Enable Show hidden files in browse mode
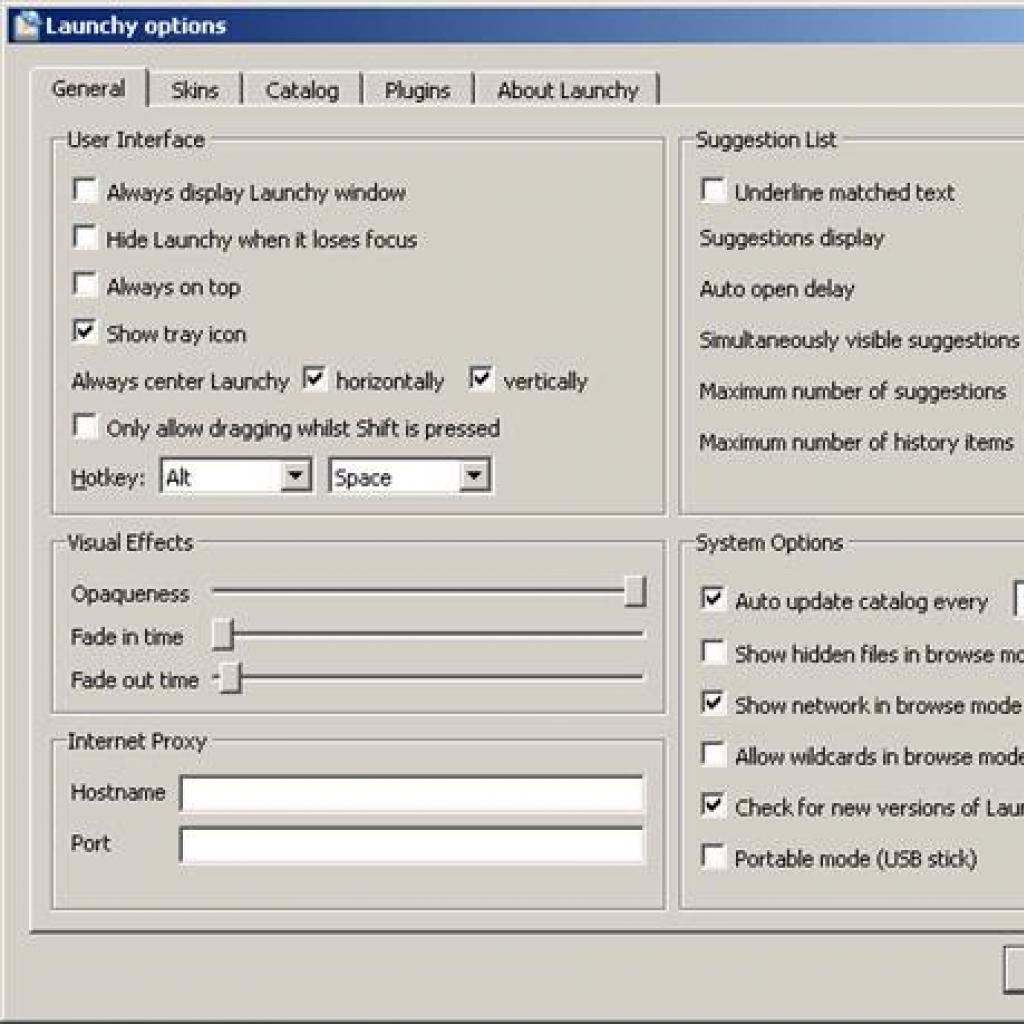 [x=713, y=652]
